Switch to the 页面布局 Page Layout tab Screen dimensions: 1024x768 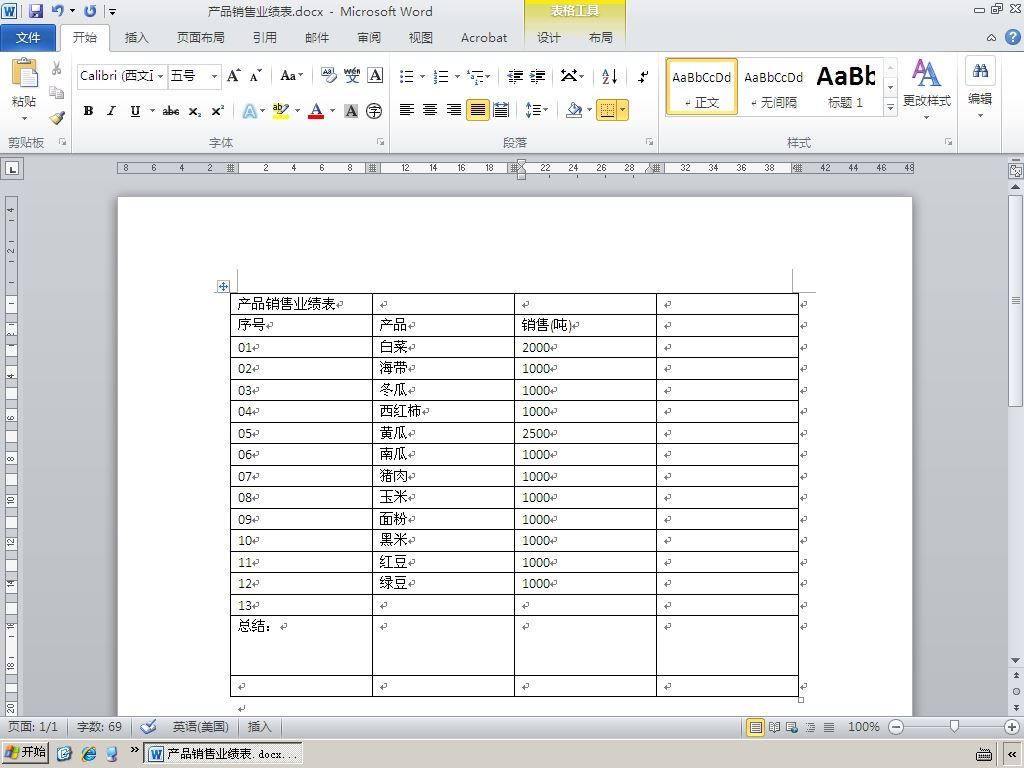(x=200, y=38)
